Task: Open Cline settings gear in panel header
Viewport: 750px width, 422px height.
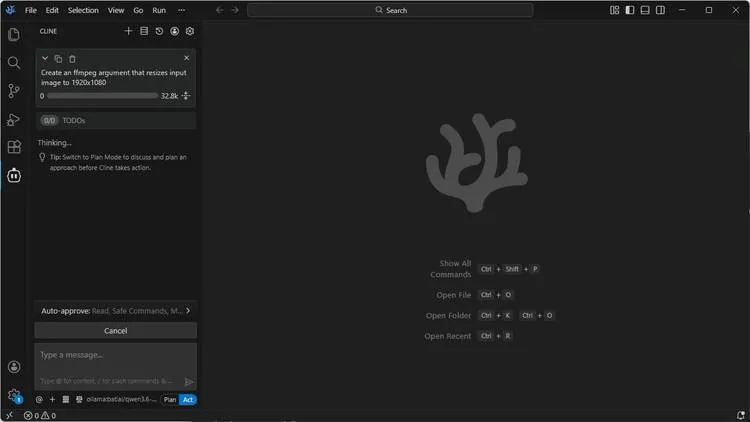Action: [x=190, y=31]
